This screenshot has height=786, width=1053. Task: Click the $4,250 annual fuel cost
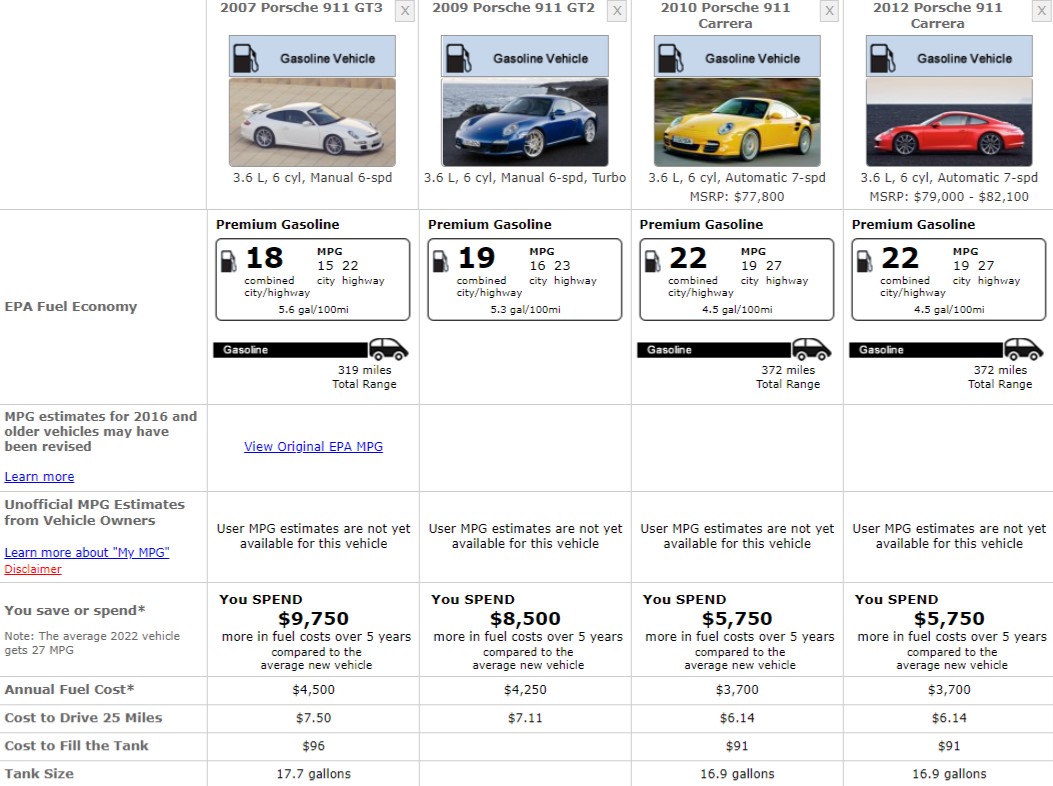525,690
